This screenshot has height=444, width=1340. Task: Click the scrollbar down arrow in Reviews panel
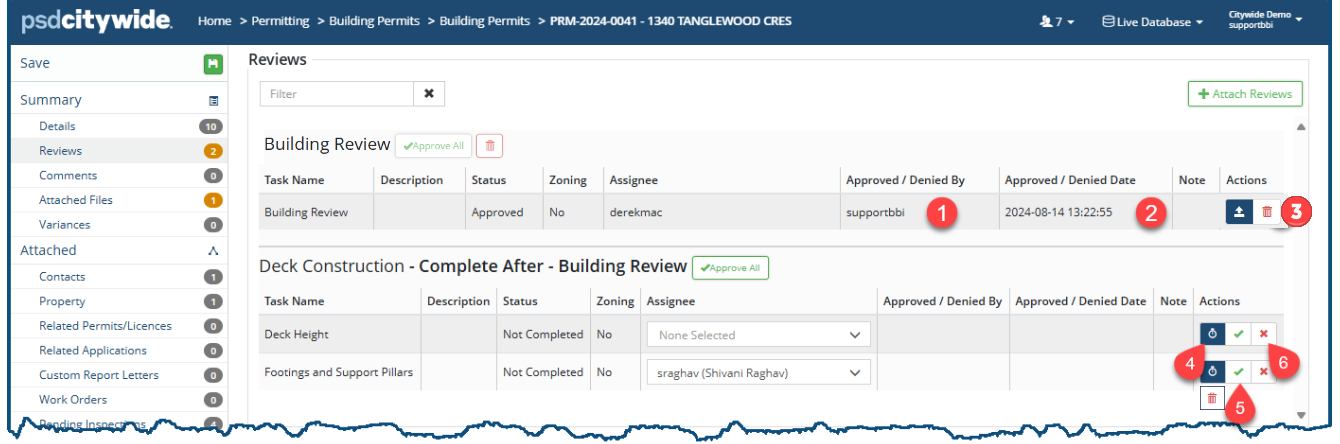pyautogui.click(x=1300, y=415)
